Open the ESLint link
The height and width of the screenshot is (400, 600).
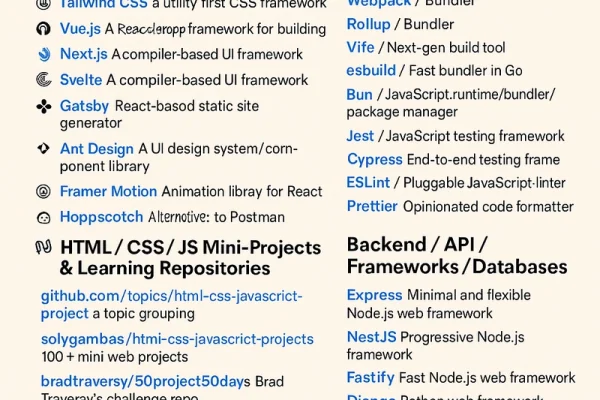pyautogui.click(x=367, y=182)
